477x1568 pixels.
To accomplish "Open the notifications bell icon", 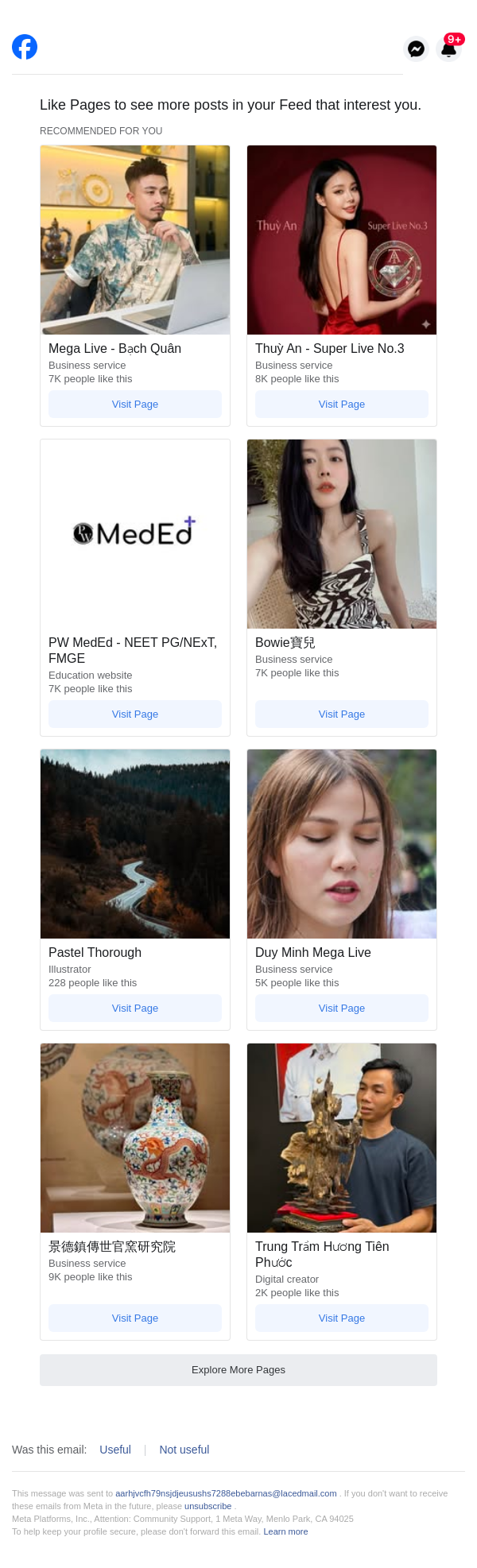I will tap(448, 49).
